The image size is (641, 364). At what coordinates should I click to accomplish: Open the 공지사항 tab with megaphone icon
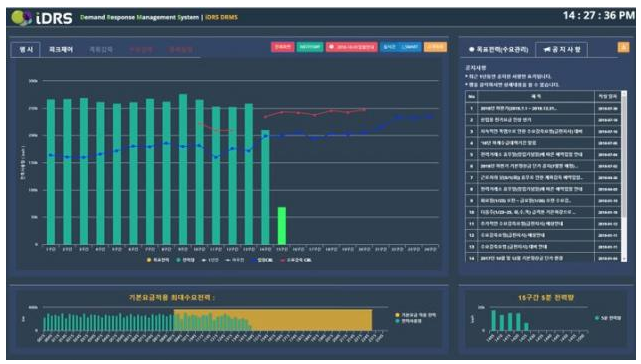(562, 49)
